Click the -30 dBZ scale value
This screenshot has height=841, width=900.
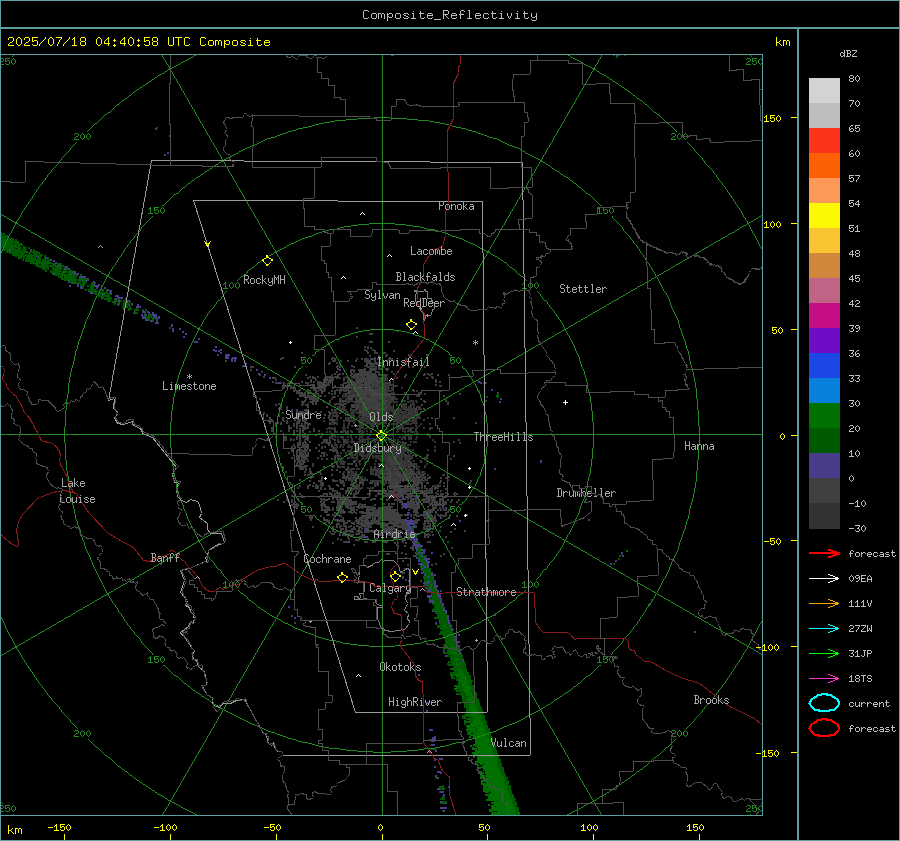click(x=857, y=528)
